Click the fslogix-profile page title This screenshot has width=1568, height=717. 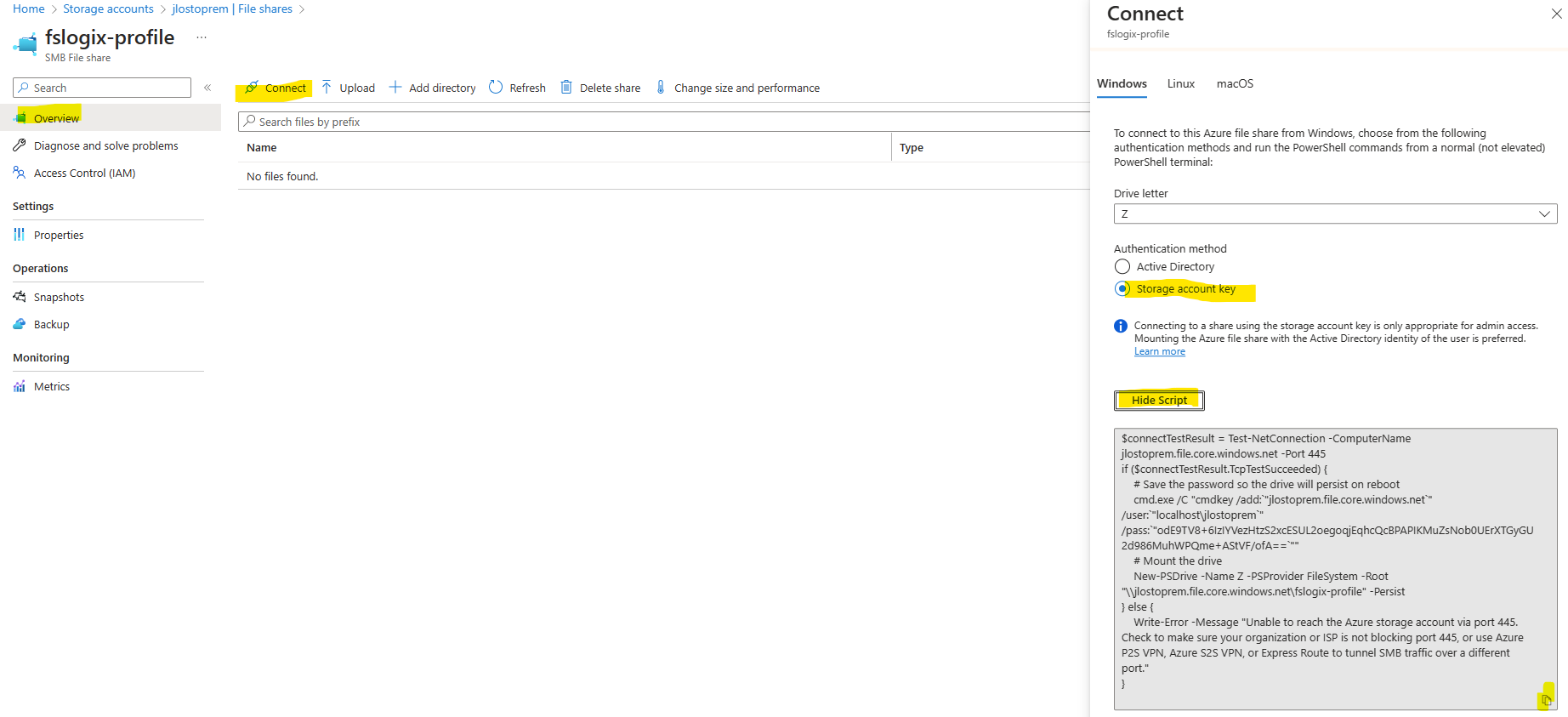point(110,37)
